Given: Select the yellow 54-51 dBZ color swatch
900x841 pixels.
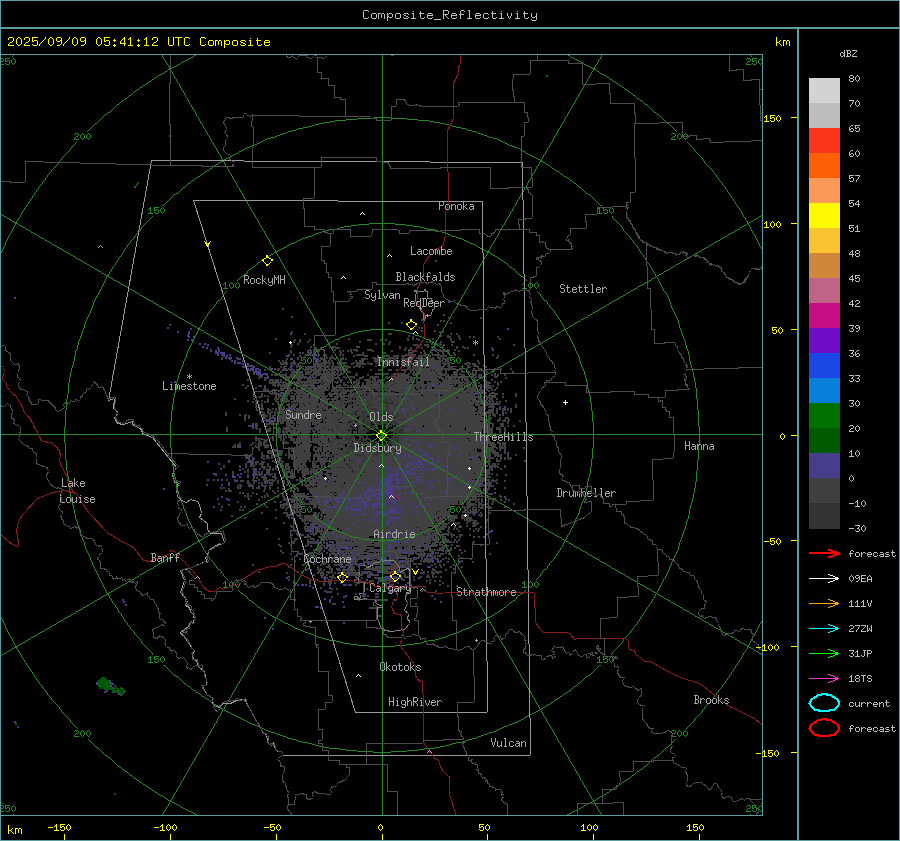Looking at the screenshot, I should click(x=824, y=215).
